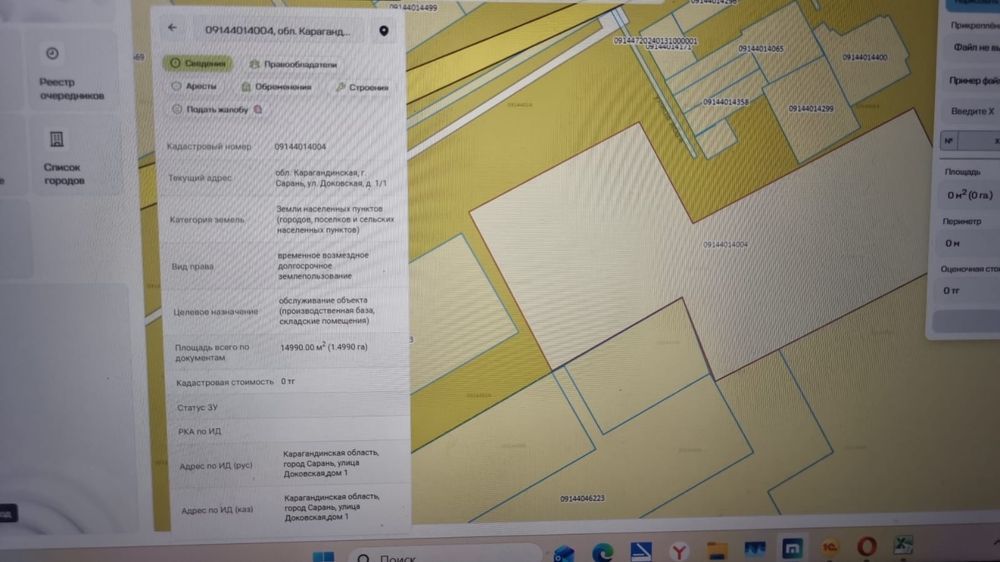
Task: Select cadastral value 0 тг in details panel
Action: coord(288,381)
